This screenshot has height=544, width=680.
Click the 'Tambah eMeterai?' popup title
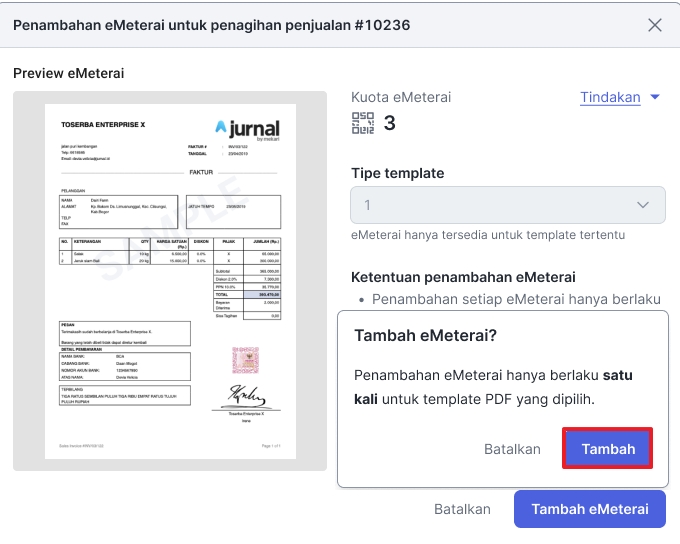point(425,335)
